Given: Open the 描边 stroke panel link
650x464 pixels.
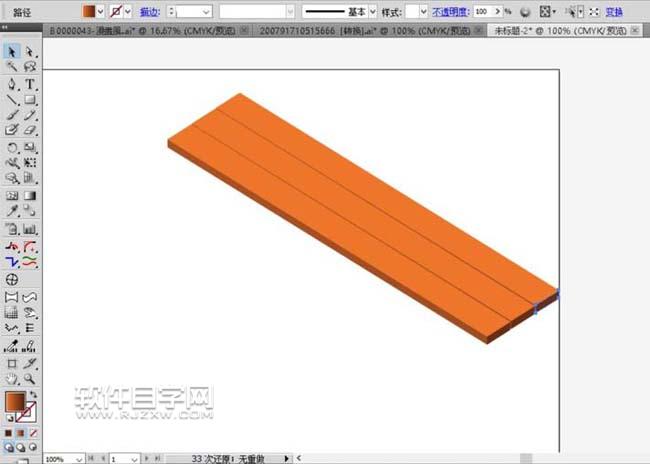Looking at the screenshot, I should coord(150,12).
